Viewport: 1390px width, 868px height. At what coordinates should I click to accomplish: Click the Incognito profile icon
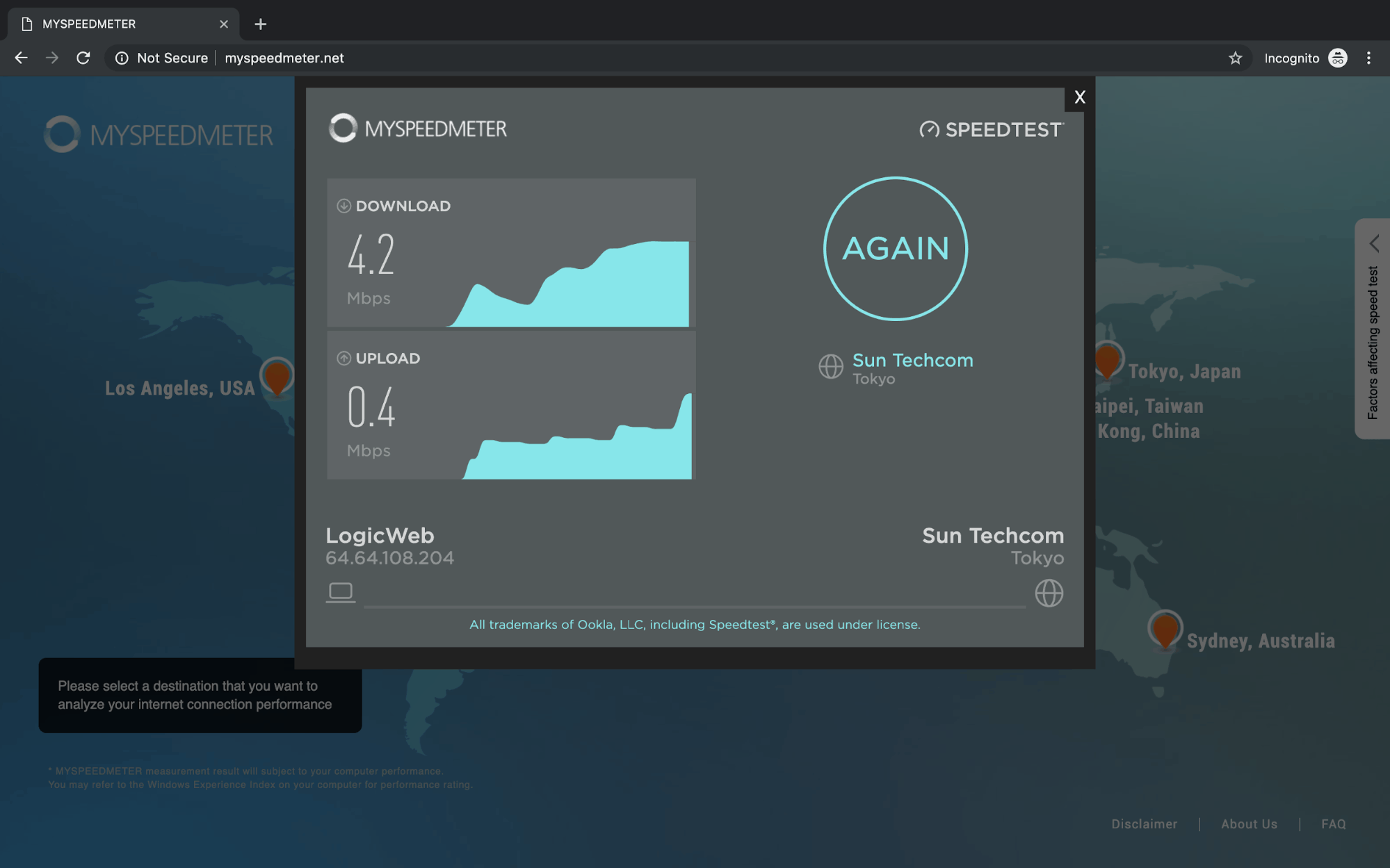click(x=1337, y=58)
